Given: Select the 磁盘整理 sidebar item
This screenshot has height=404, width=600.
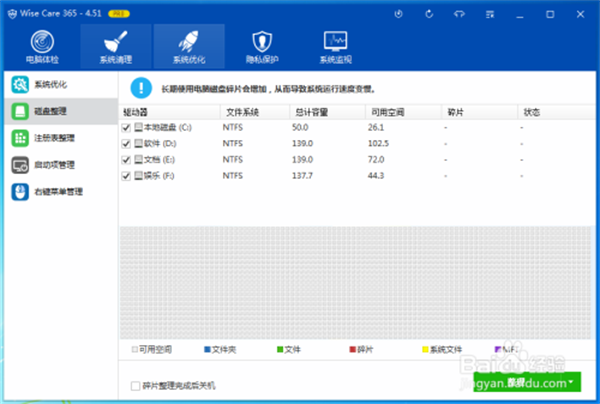Looking at the screenshot, I should pos(61,111).
